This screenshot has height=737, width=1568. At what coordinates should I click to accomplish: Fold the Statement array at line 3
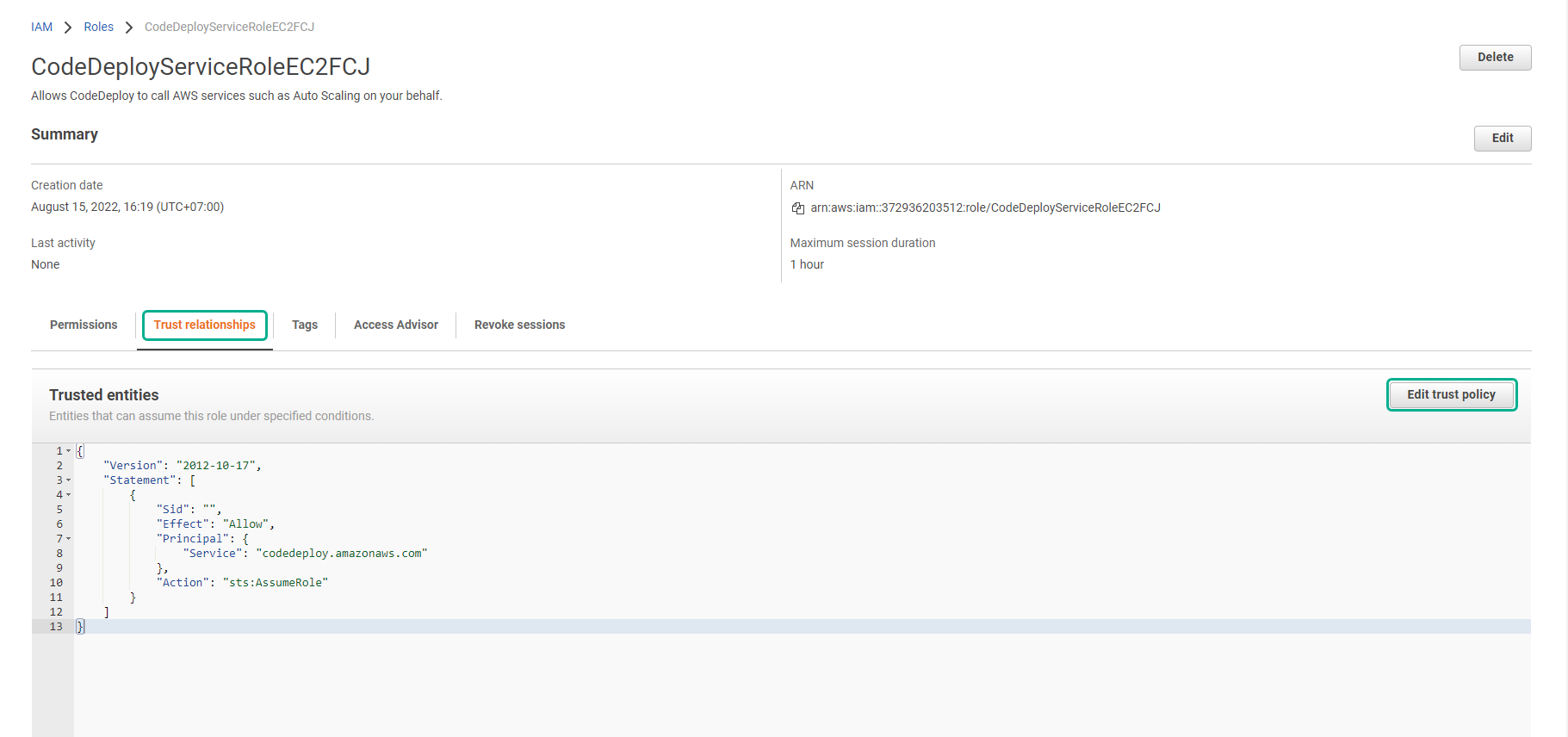69,480
